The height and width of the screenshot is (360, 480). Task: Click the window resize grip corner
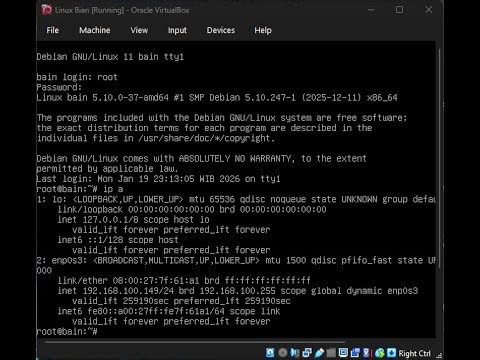(x=440, y=355)
